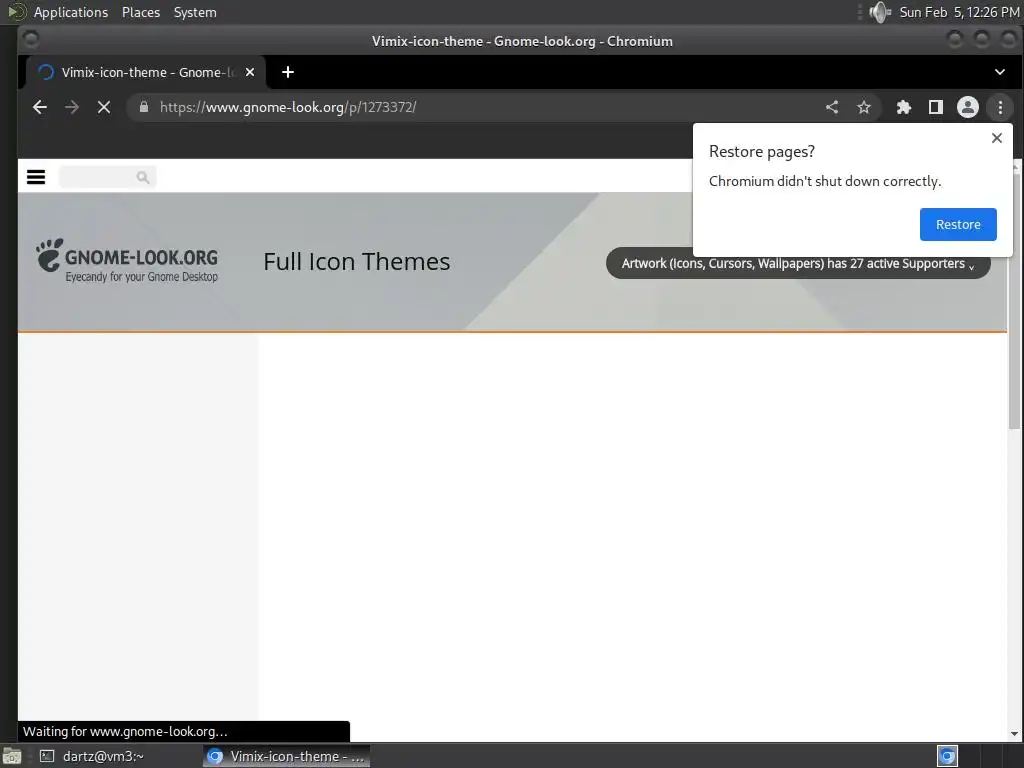This screenshot has width=1024, height=768.
Task: Click the Chromium workspace switcher icon
Action: click(x=947, y=756)
